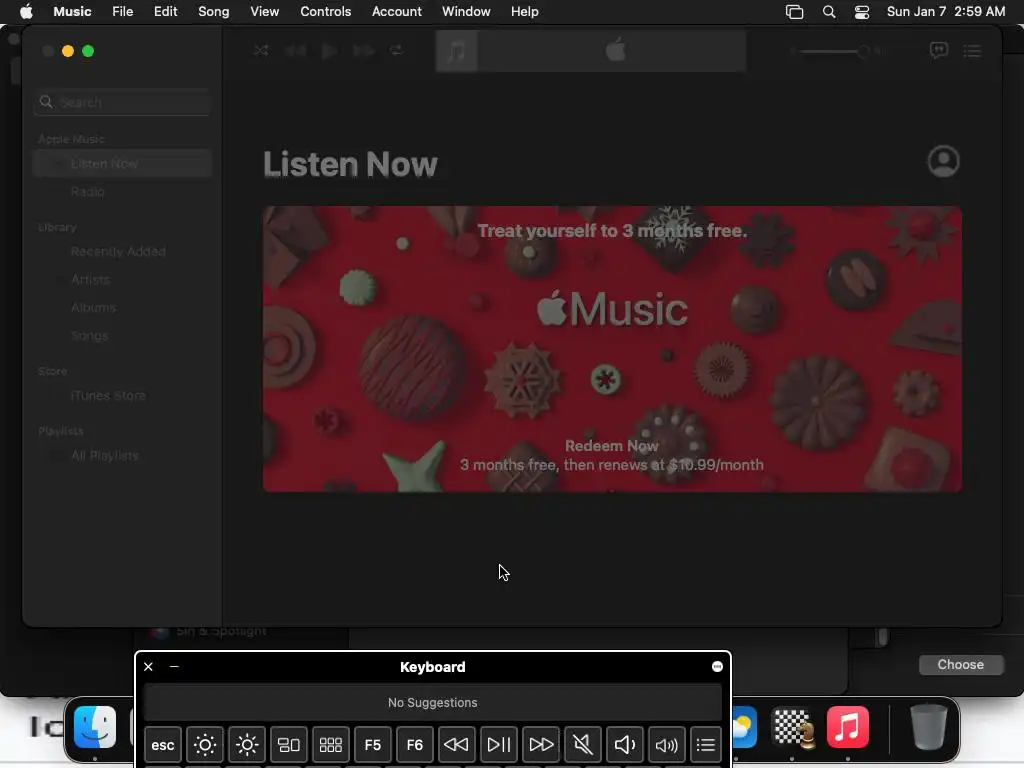Screen dimensions: 1024x768
Task: Skip forward with the Music next track button
Action: coord(364,50)
